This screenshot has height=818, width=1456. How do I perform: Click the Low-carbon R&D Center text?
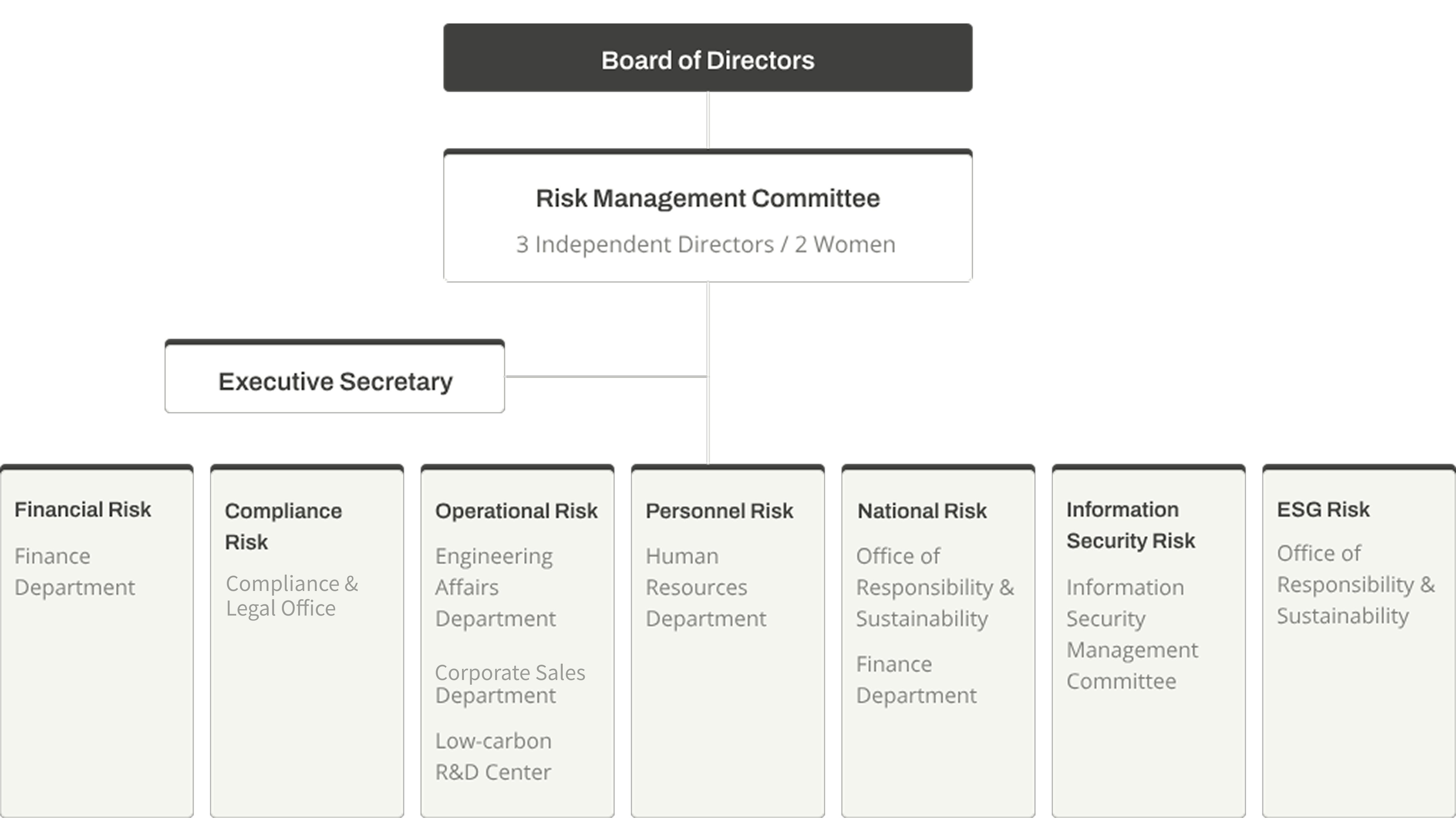tap(494, 756)
